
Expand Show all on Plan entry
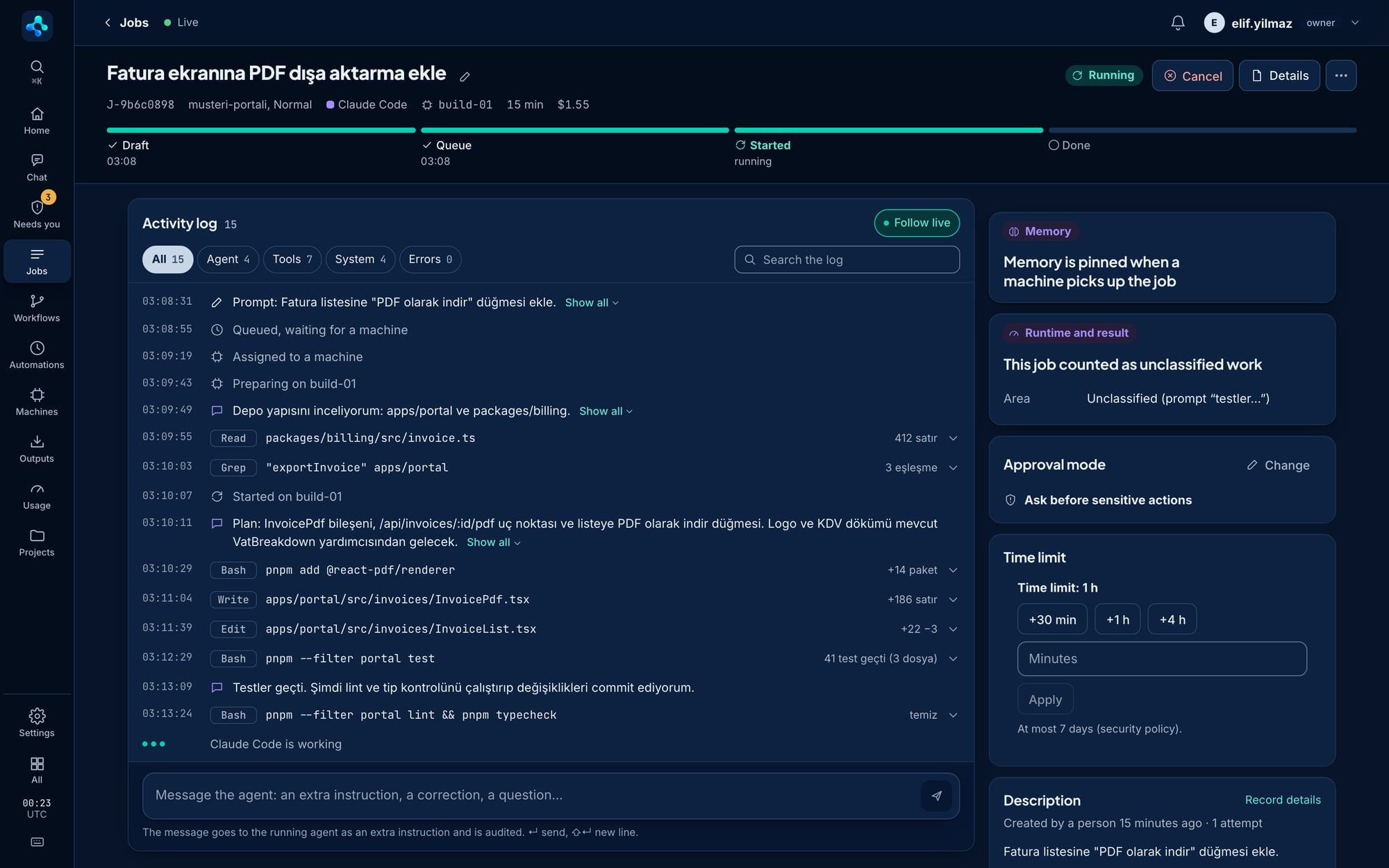(x=493, y=542)
